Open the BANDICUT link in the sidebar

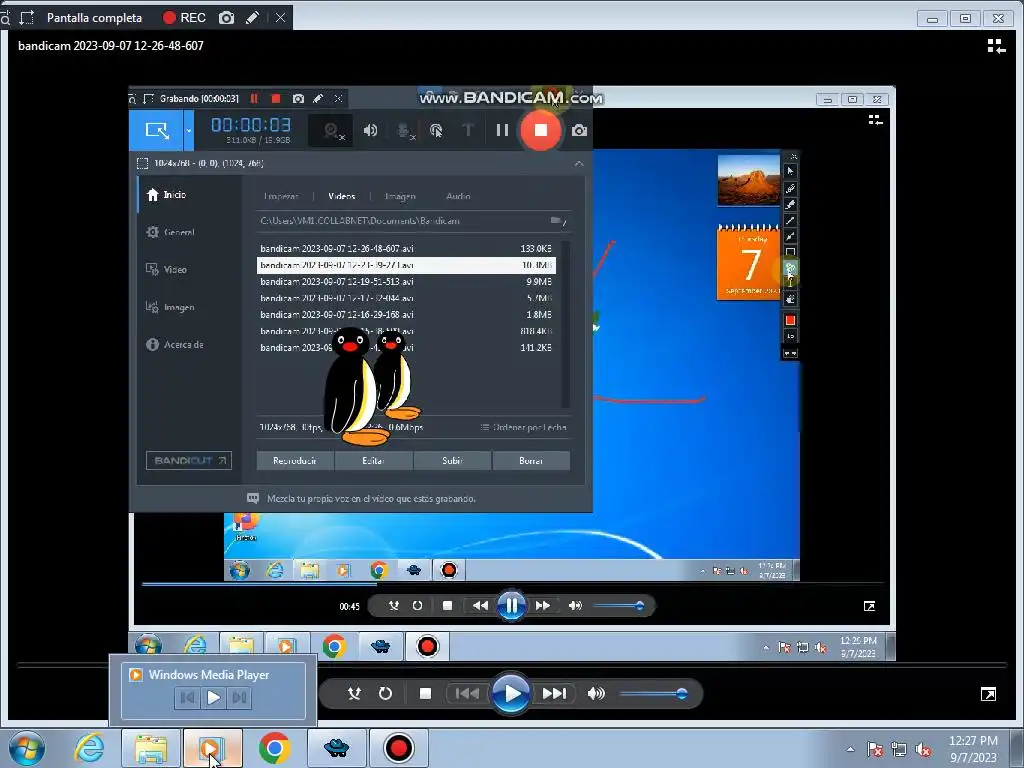(x=189, y=460)
